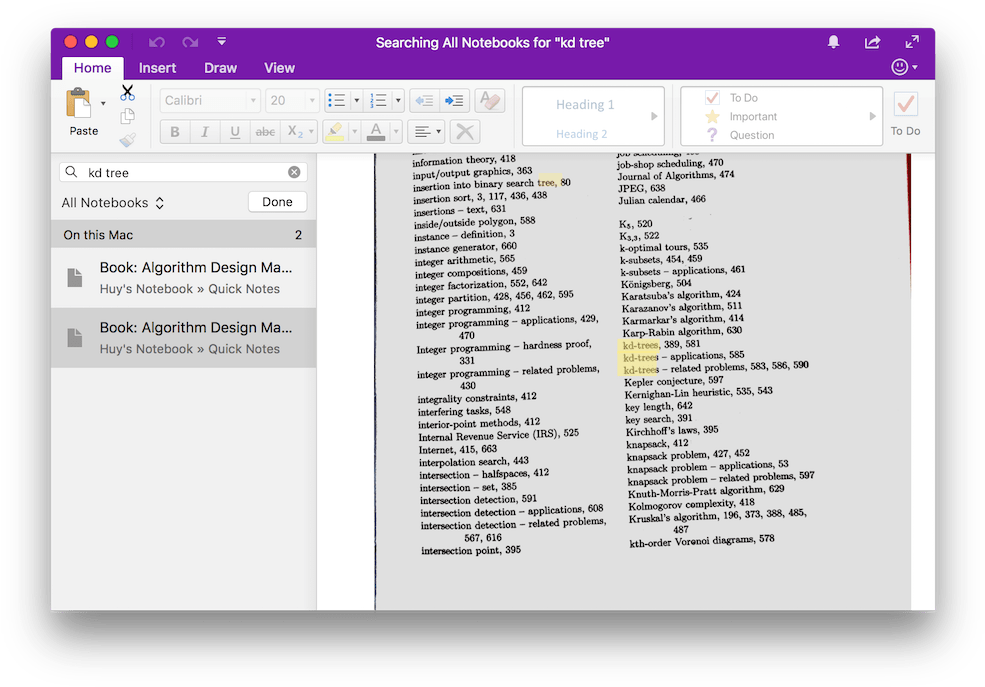Switch to the Draw tab

220,67
